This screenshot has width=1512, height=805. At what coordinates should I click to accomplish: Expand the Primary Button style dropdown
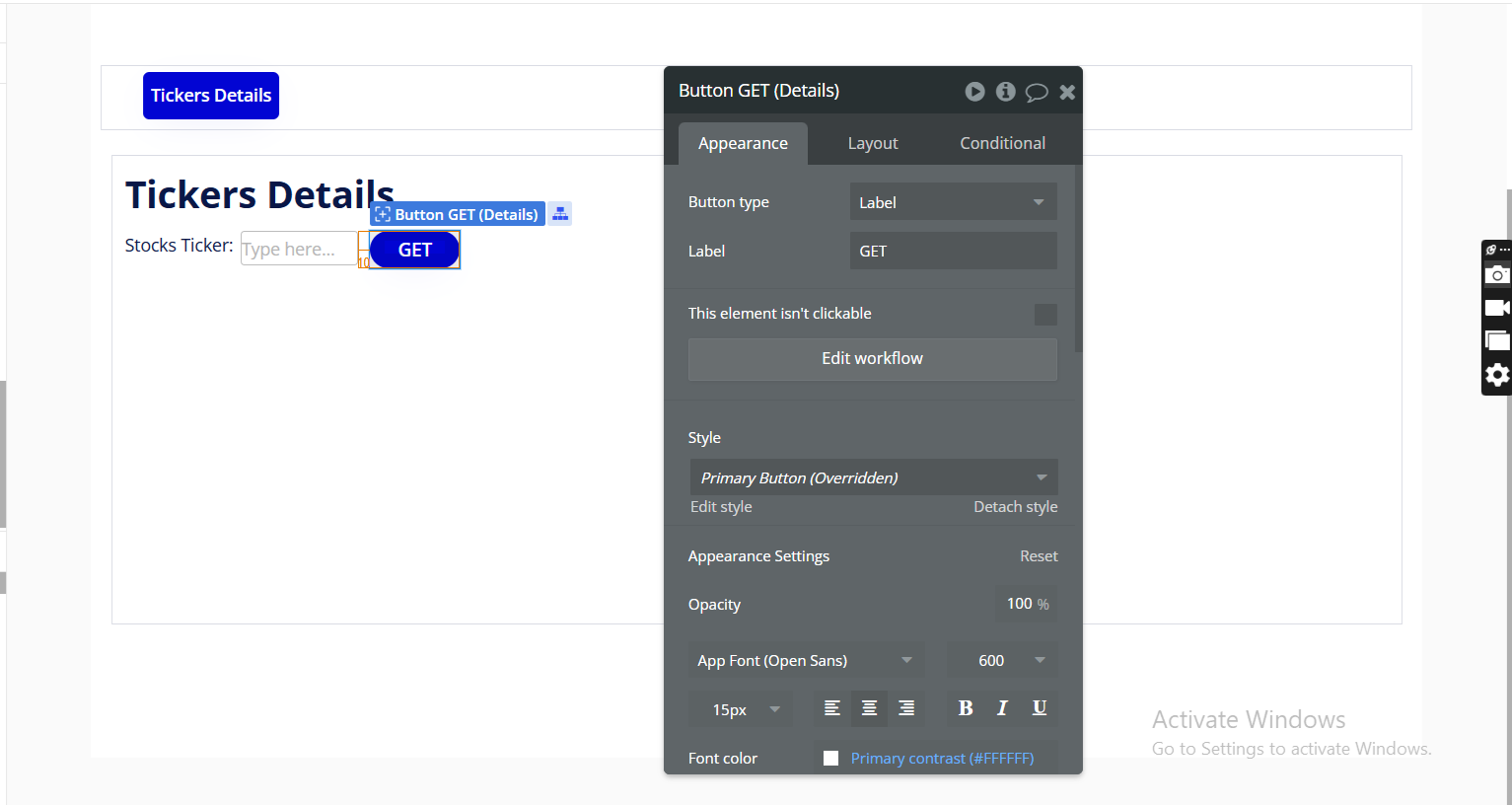[874, 477]
